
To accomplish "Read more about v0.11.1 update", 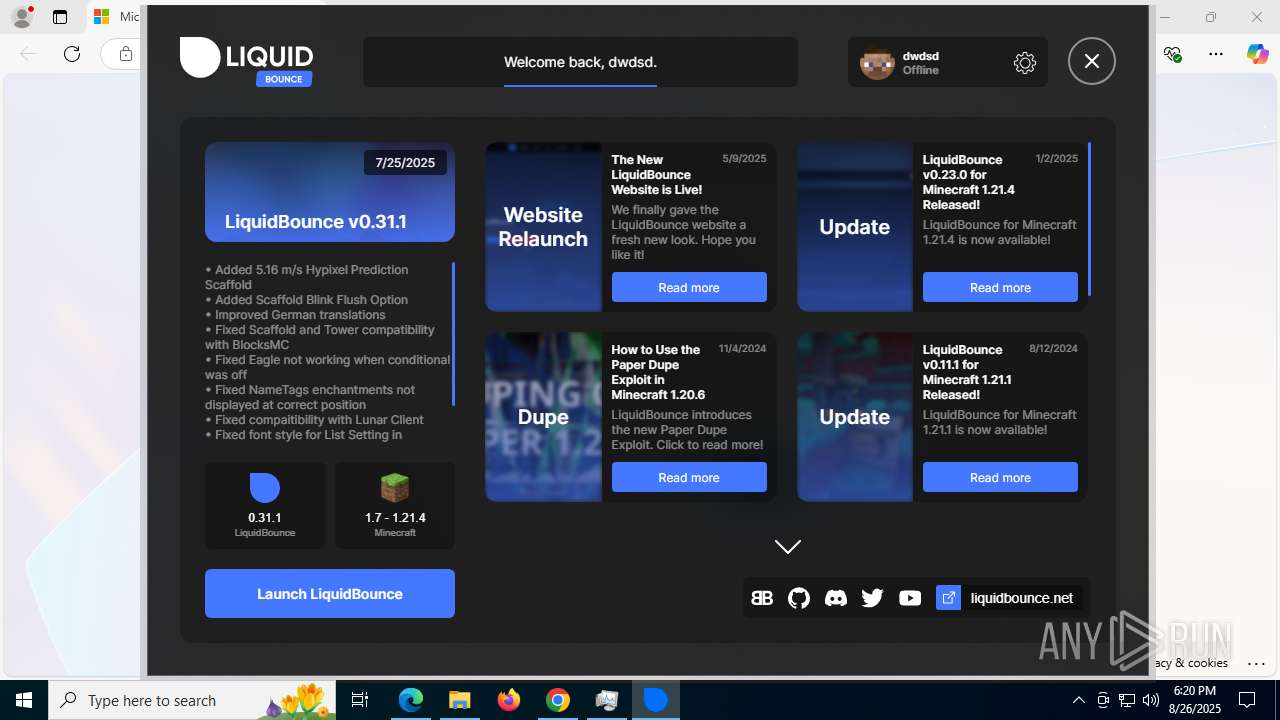I will 1000,477.
